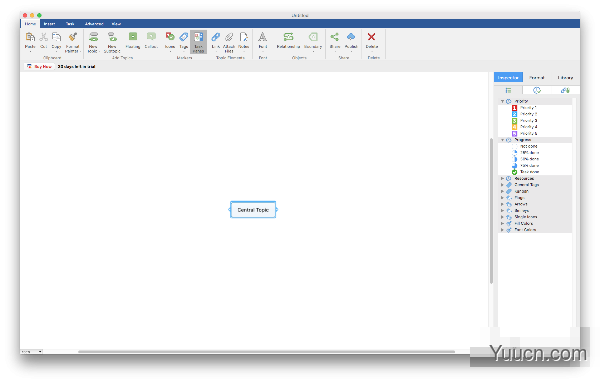Click the Copy icon in Clipboard group

tap(56, 37)
